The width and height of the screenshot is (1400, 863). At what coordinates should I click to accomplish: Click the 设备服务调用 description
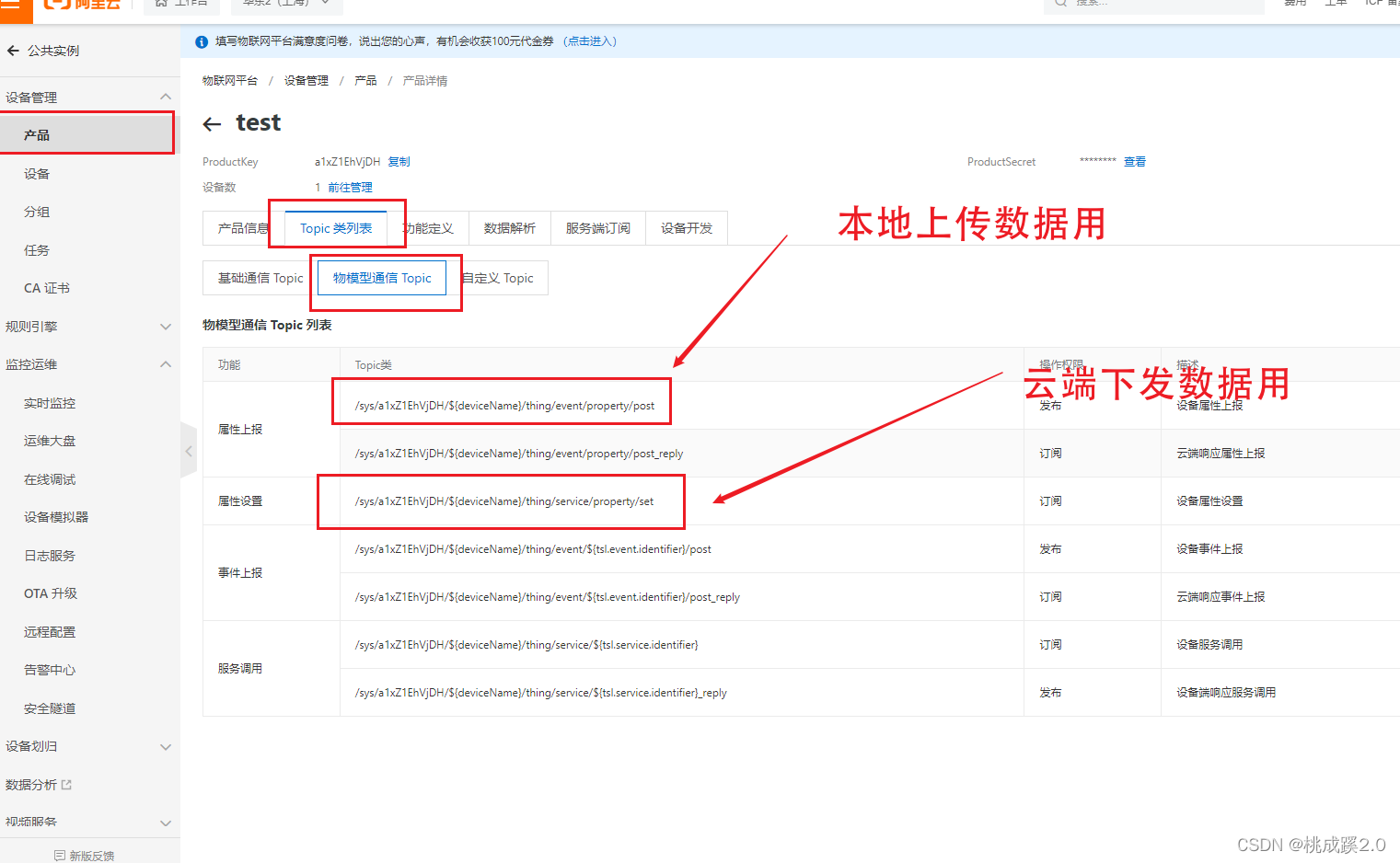(1209, 645)
